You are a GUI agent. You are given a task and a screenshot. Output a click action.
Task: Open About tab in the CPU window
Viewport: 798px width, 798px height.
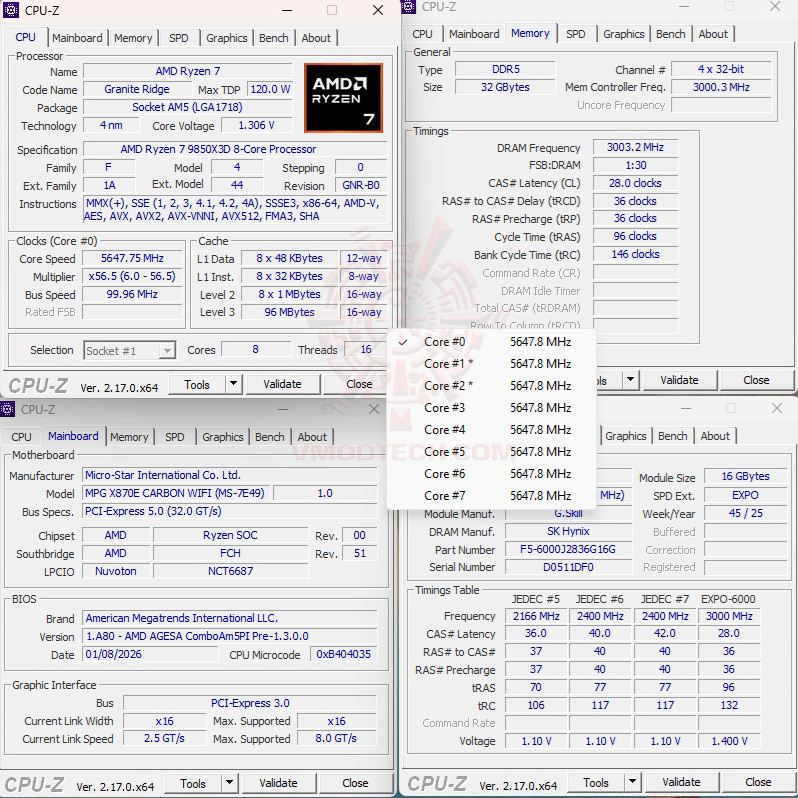[316, 38]
